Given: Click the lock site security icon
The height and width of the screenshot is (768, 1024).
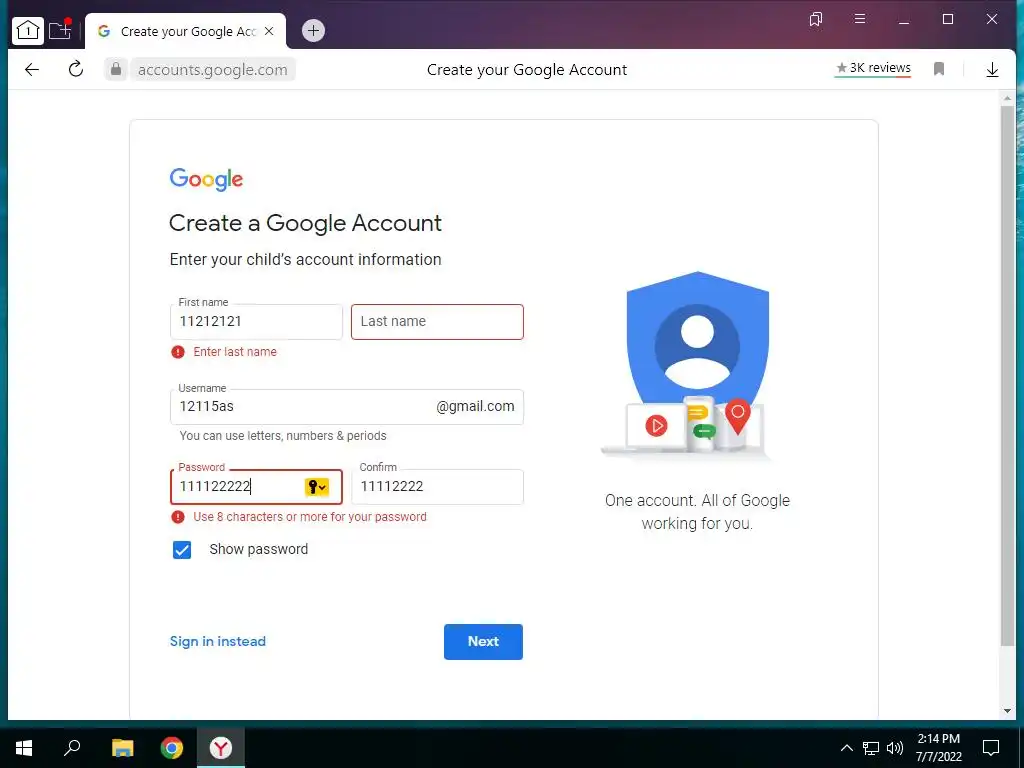Looking at the screenshot, I should (x=116, y=69).
